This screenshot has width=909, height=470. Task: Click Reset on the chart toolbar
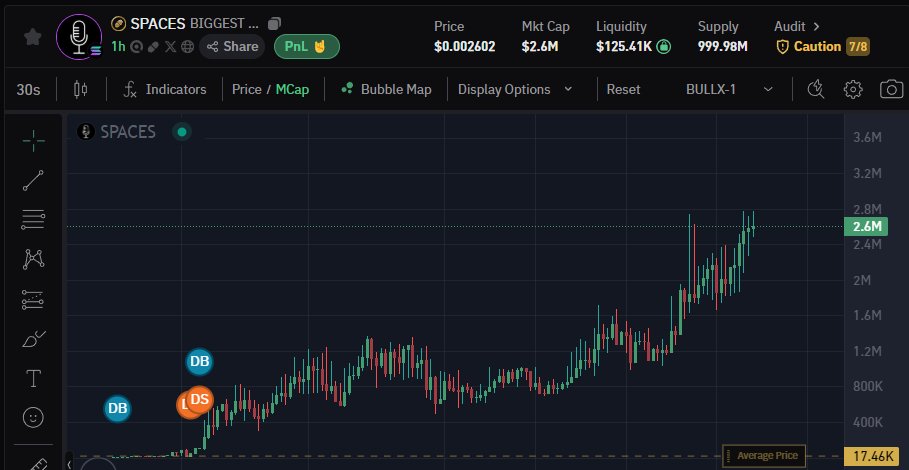(x=623, y=89)
